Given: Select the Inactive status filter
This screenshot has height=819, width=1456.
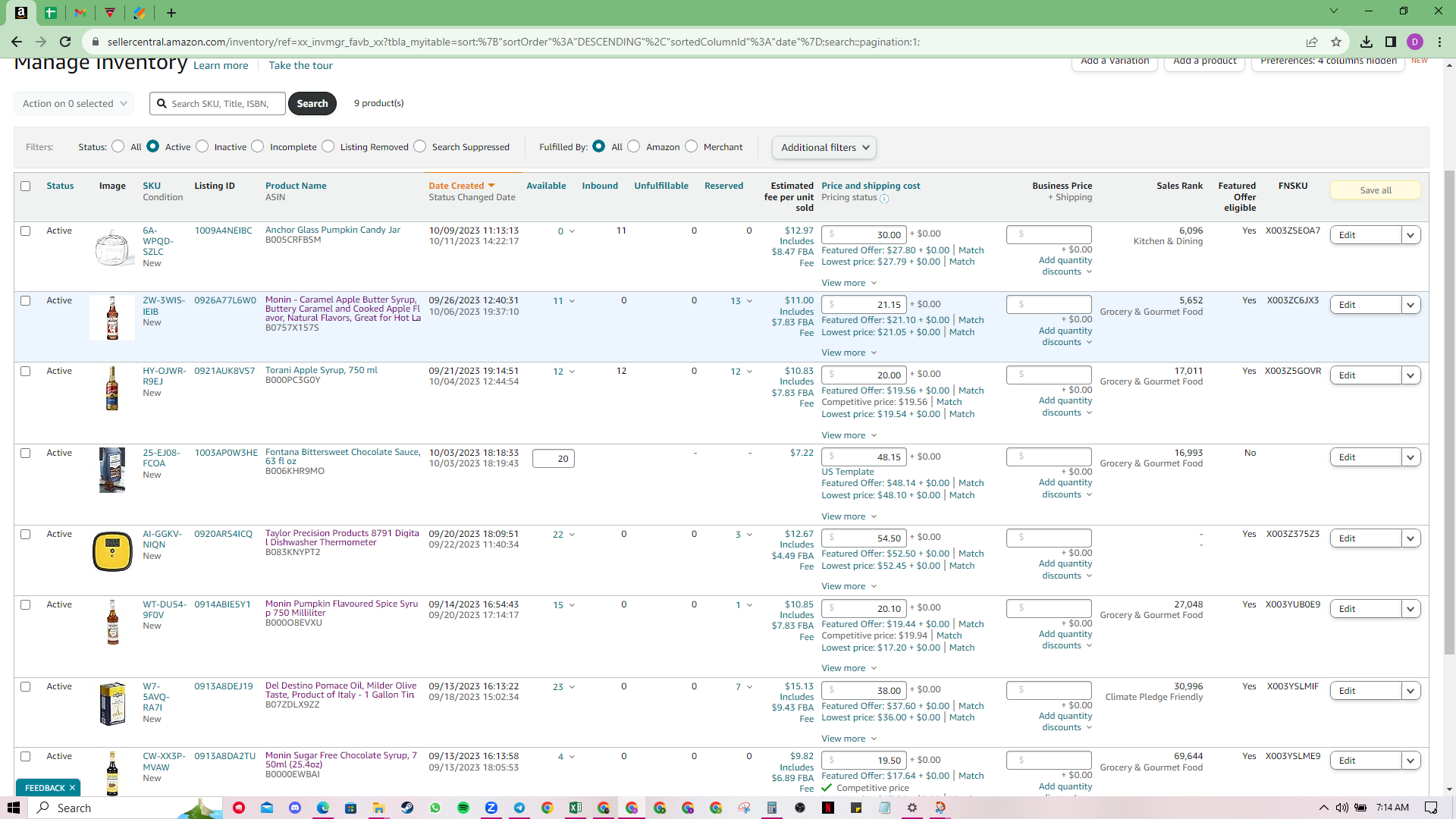Looking at the screenshot, I should pos(202,146).
